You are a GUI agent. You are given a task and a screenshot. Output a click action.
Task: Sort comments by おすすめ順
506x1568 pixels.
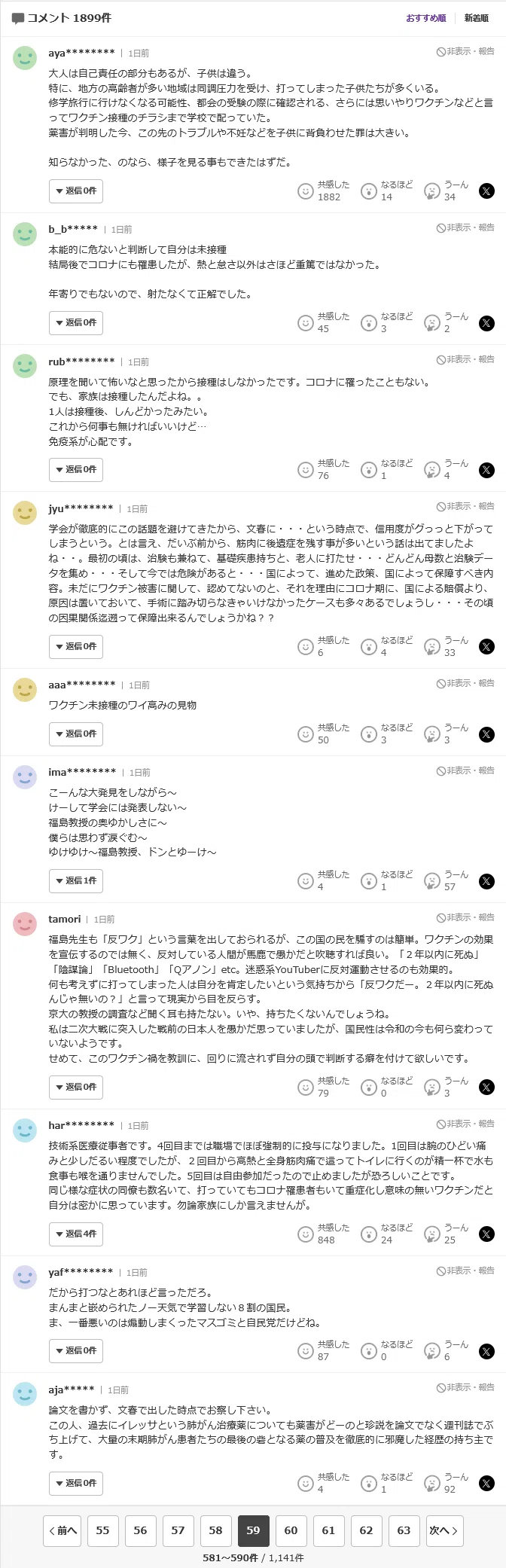426,18
